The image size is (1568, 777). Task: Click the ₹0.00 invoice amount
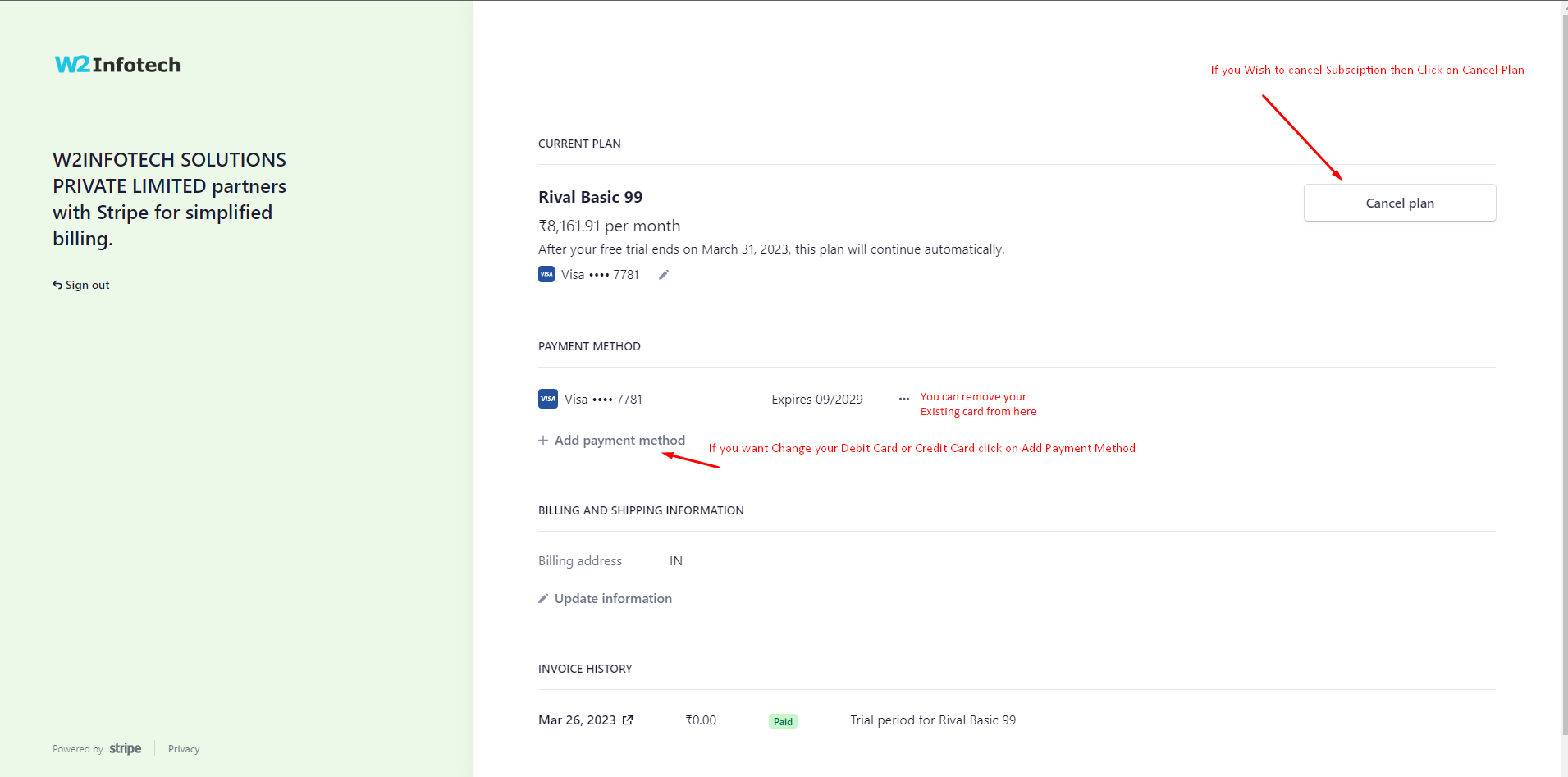(x=701, y=720)
